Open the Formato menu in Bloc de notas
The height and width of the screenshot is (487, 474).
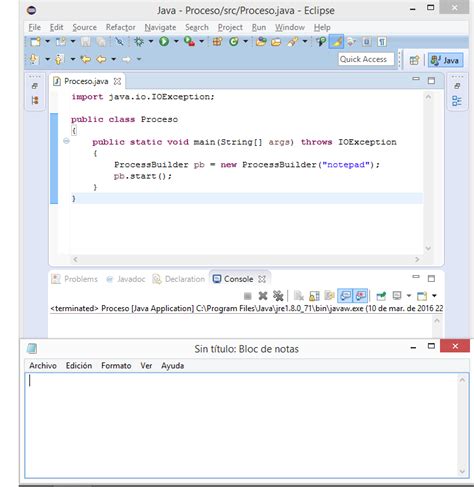116,366
